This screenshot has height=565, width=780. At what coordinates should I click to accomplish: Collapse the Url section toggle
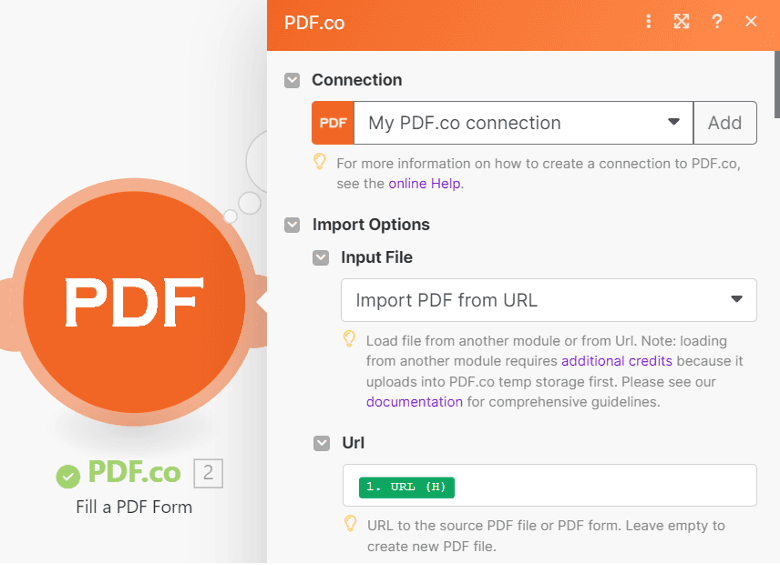[321, 443]
